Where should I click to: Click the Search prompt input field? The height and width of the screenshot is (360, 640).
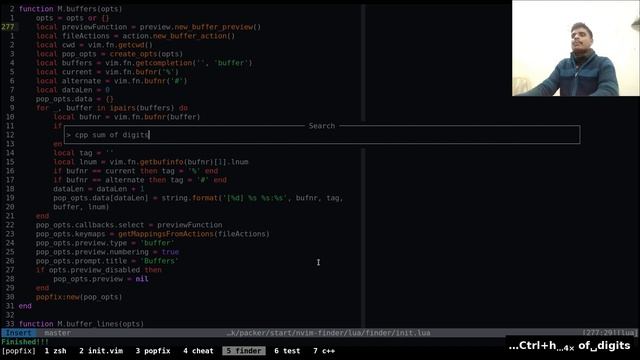(322, 135)
